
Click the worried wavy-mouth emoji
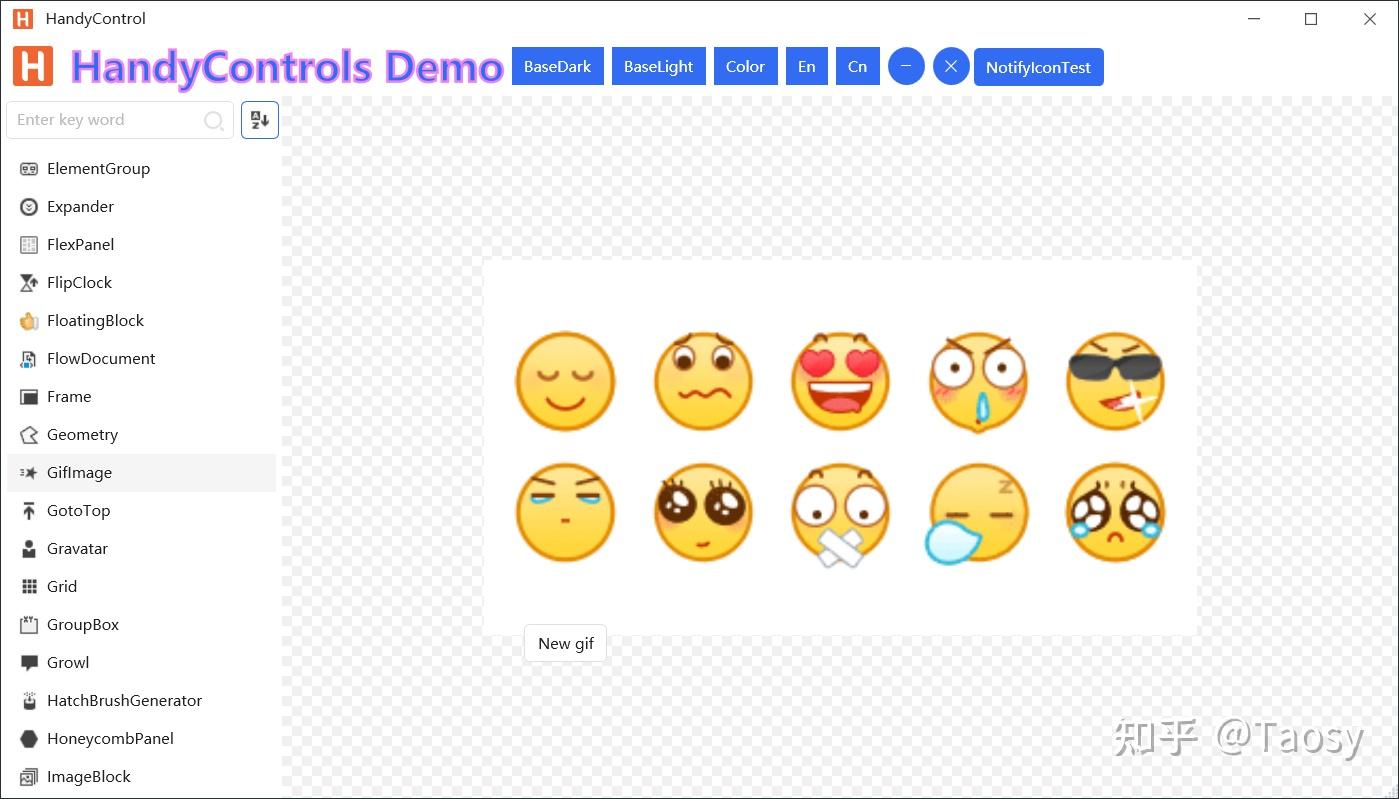703,382
